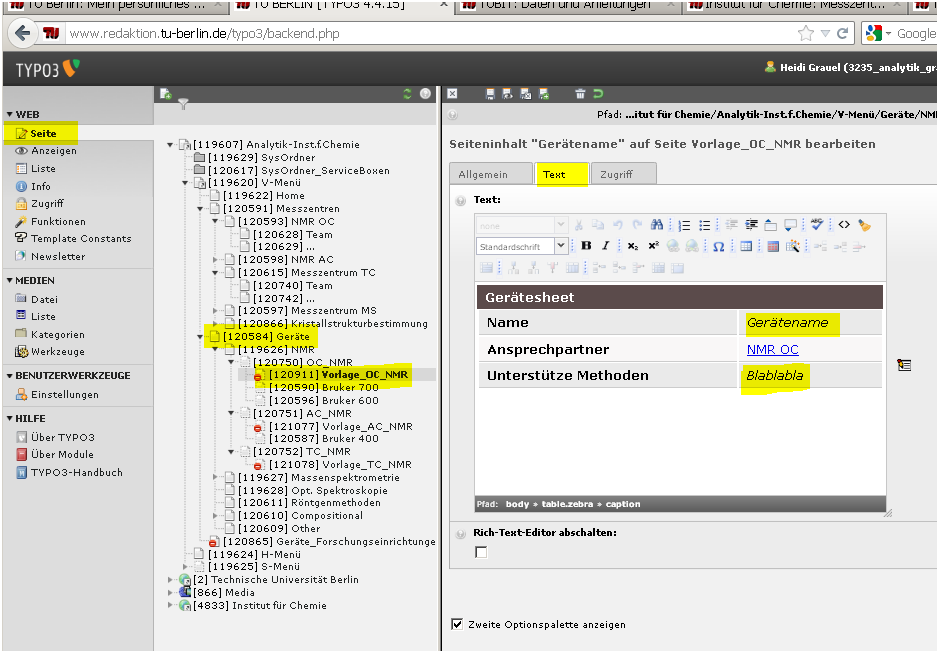Expand the [120598] NMR AC tree node
This screenshot has height=653, width=939.
[215, 260]
